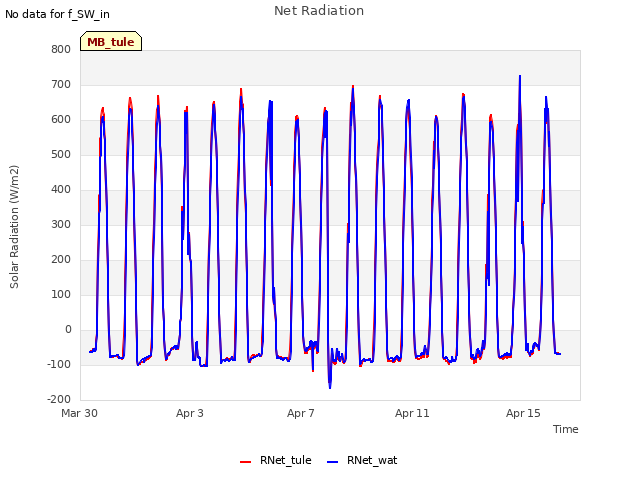This screenshot has width=640, height=480.
Task: Click the lowest blue dip below -100
Action: click(330, 387)
